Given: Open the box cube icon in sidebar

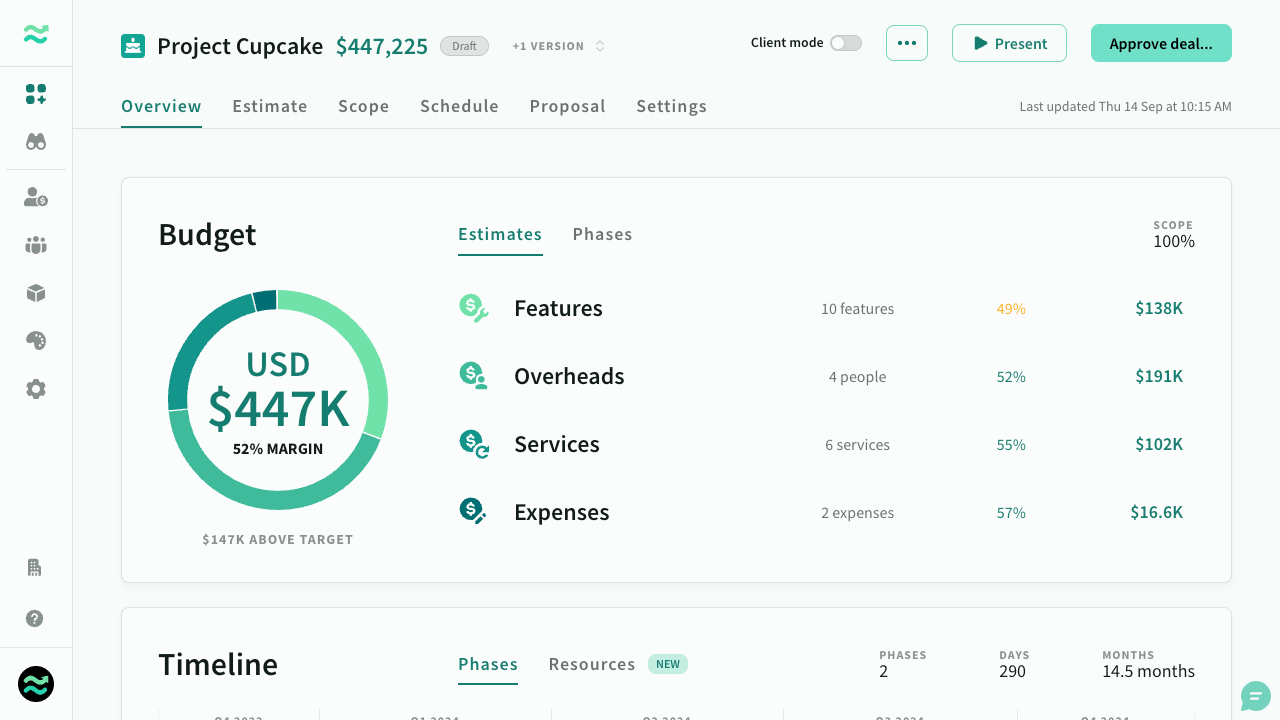Looking at the screenshot, I should [x=36, y=293].
